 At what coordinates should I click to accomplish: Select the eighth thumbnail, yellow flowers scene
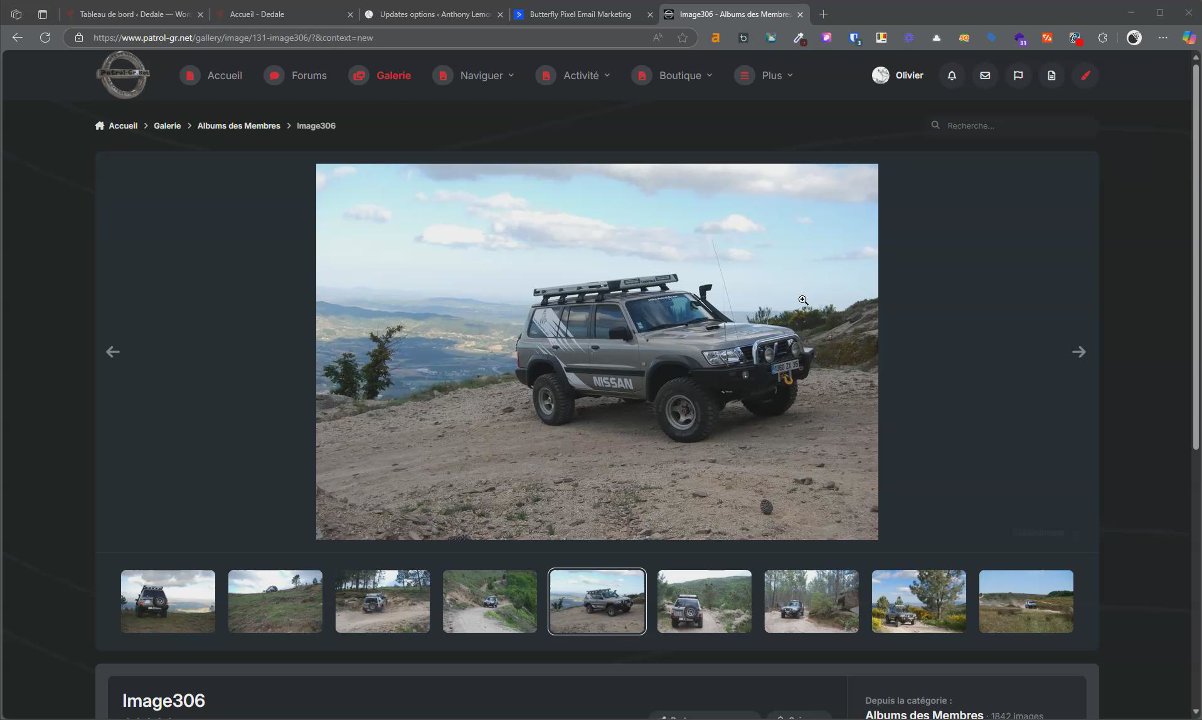(919, 601)
